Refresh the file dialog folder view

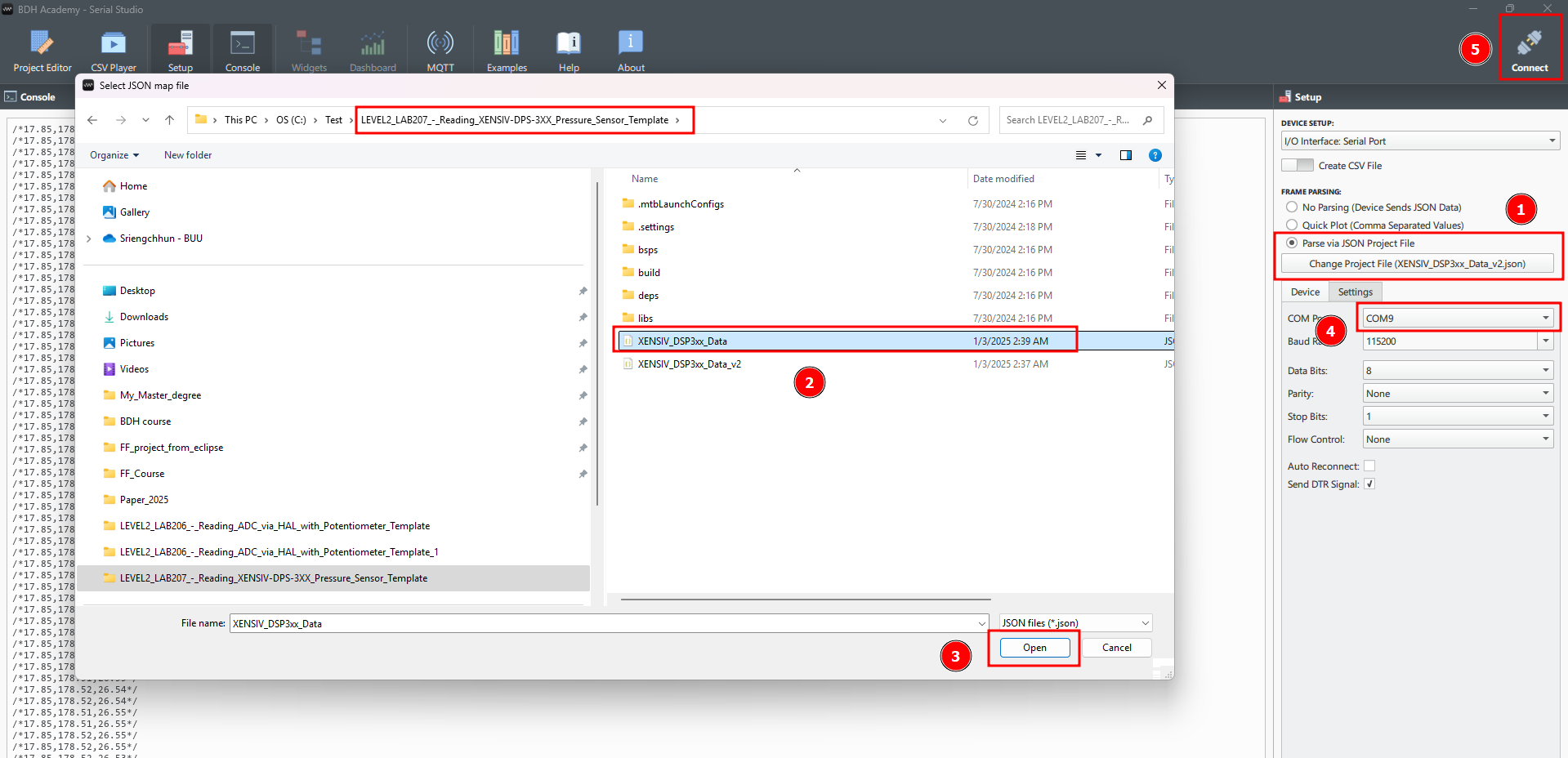click(x=972, y=121)
